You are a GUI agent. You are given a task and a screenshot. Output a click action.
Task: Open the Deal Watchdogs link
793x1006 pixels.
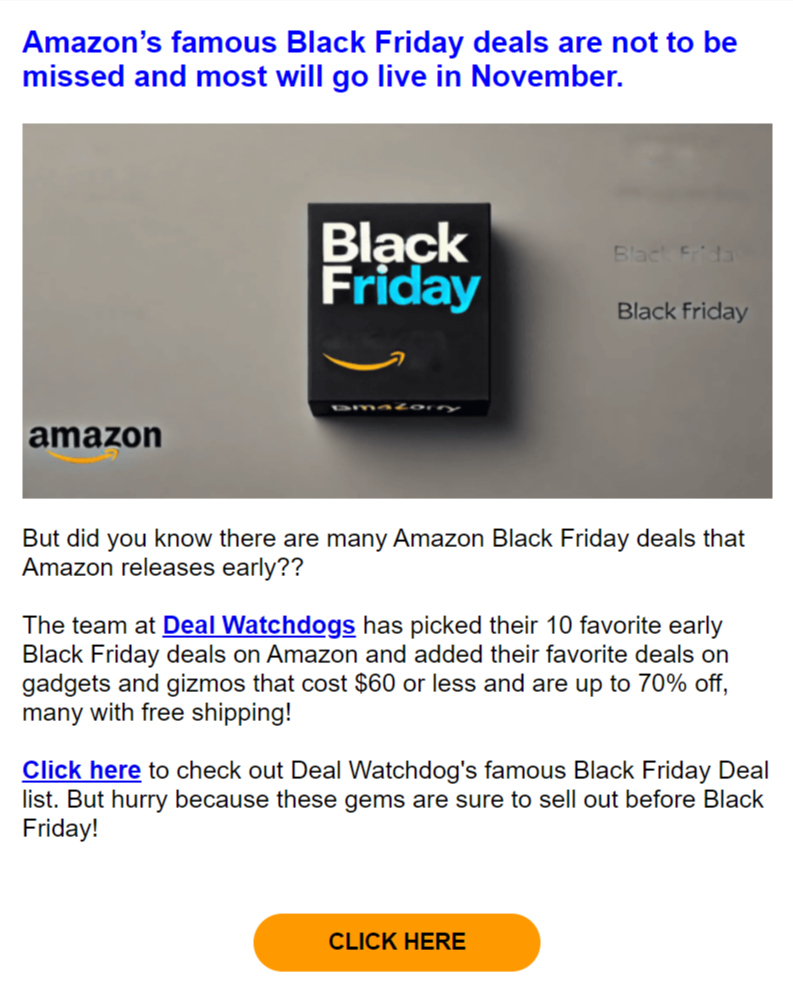pyautogui.click(x=259, y=626)
